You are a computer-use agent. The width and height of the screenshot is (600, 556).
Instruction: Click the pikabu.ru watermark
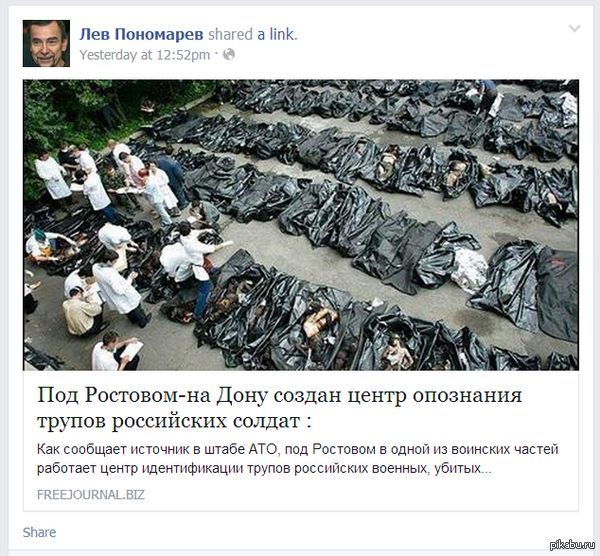pos(572,545)
